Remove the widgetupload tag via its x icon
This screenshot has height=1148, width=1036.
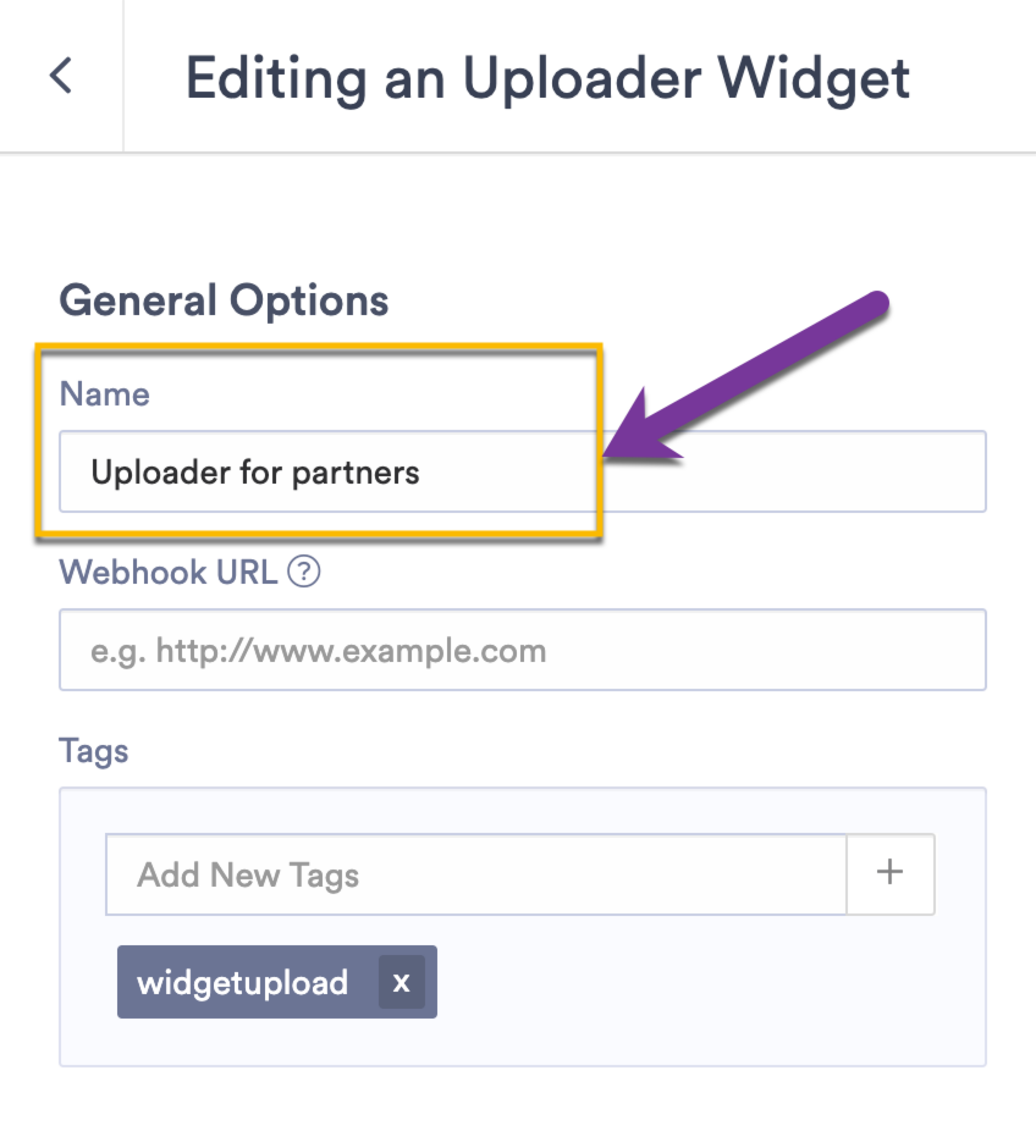pos(401,982)
